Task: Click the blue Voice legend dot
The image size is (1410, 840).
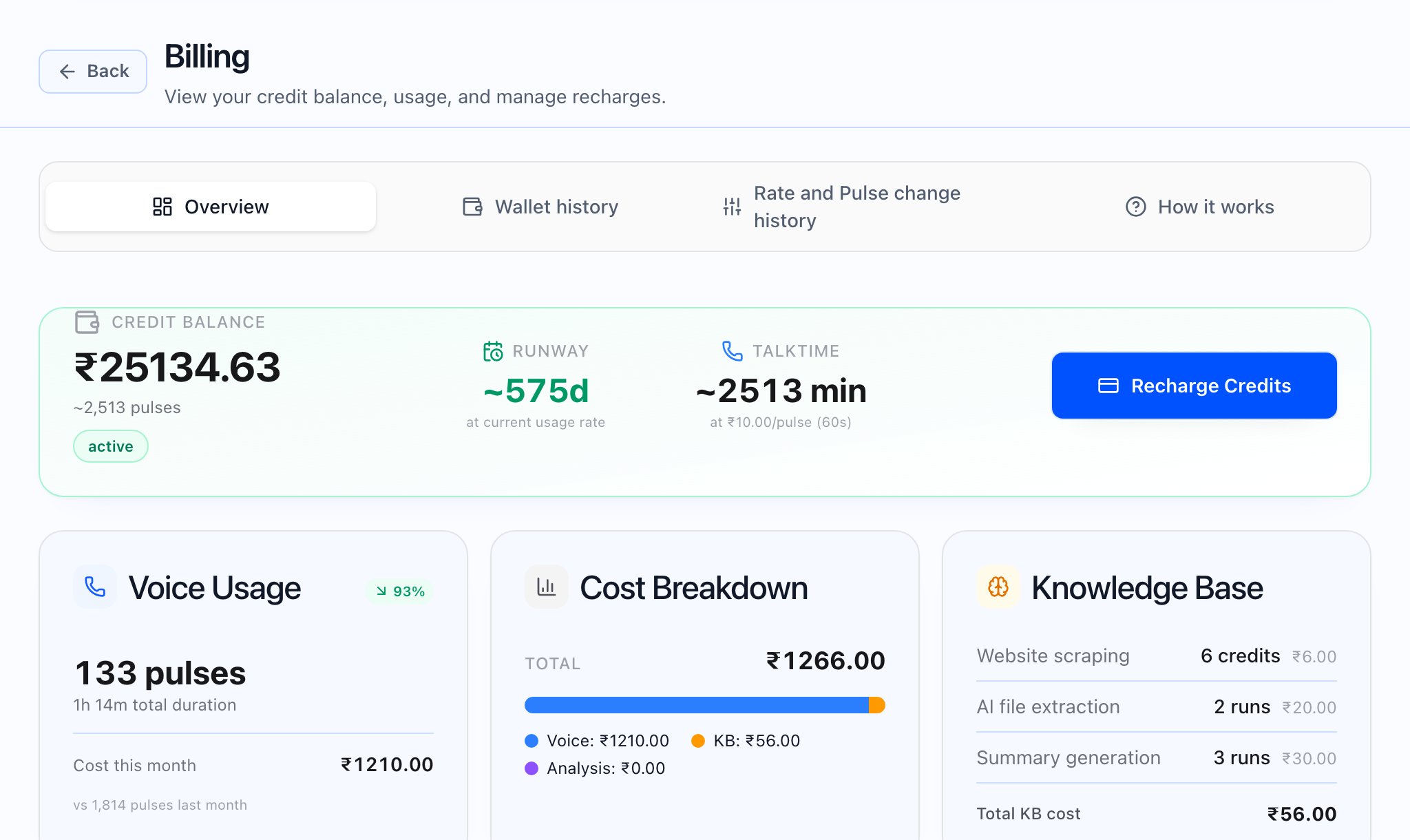Action: pos(532,741)
